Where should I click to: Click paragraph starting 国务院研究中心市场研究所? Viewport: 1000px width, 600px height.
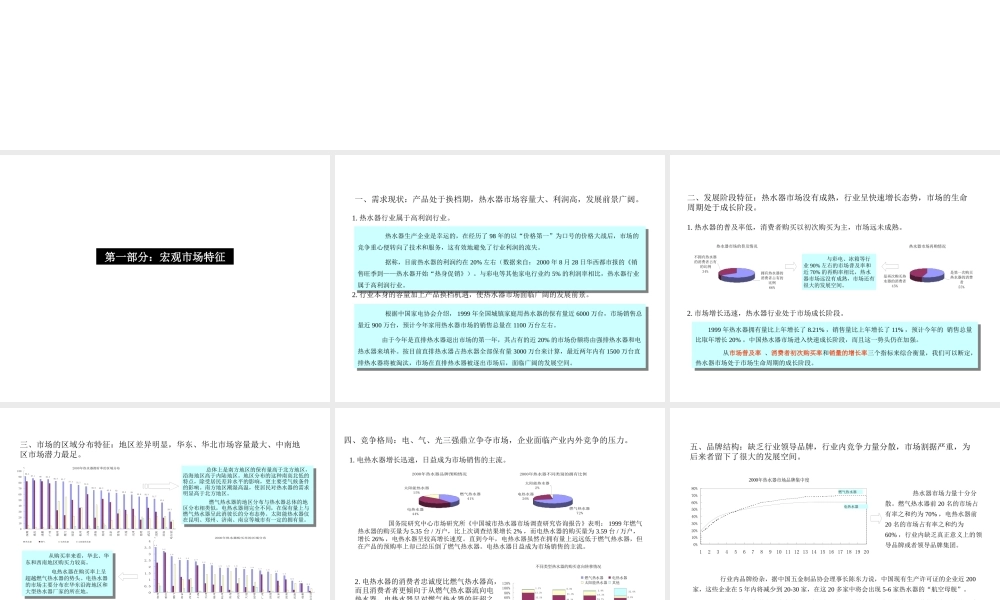(500, 534)
